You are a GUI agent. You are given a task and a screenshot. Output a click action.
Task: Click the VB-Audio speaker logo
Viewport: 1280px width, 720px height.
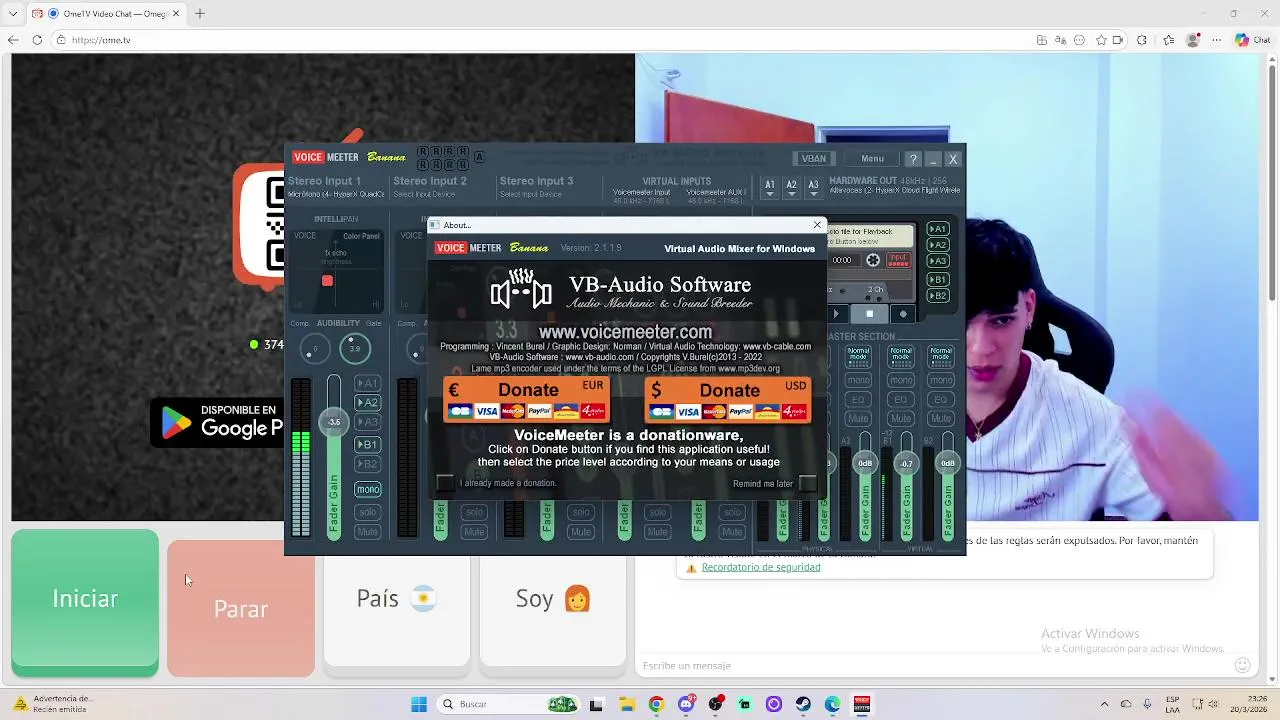[x=521, y=290]
